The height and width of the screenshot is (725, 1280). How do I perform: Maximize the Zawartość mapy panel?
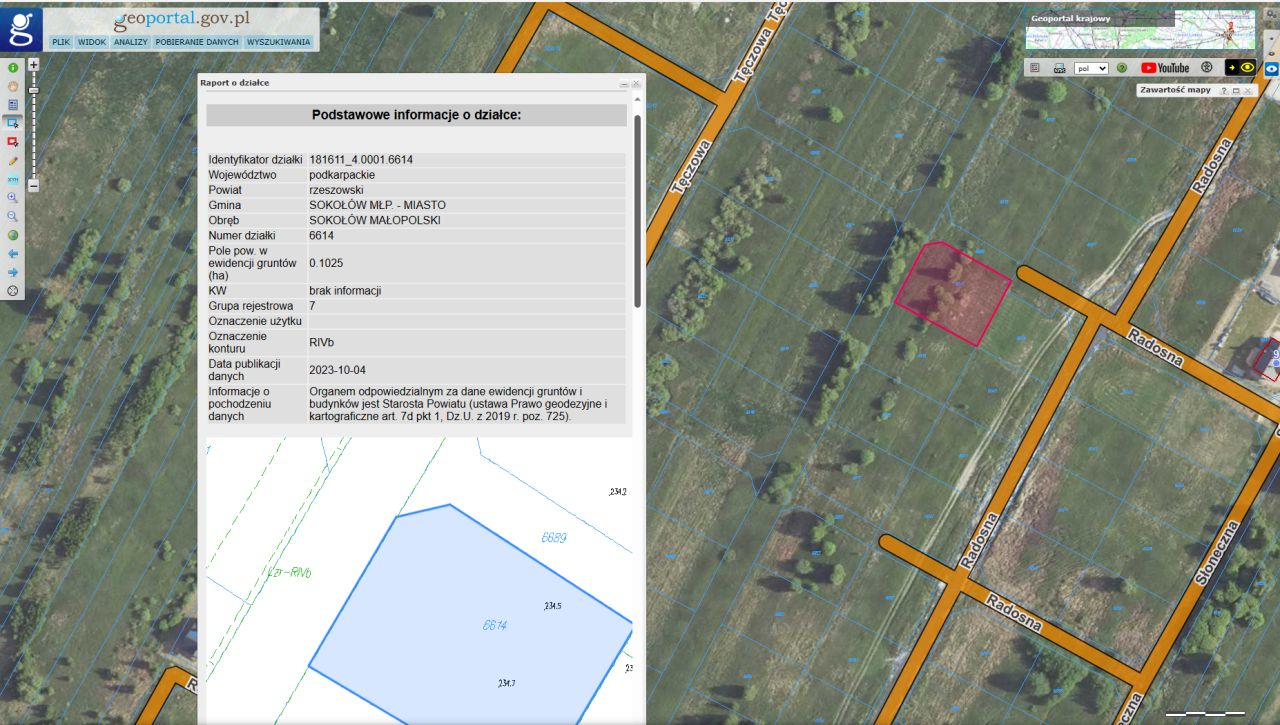(x=1236, y=90)
